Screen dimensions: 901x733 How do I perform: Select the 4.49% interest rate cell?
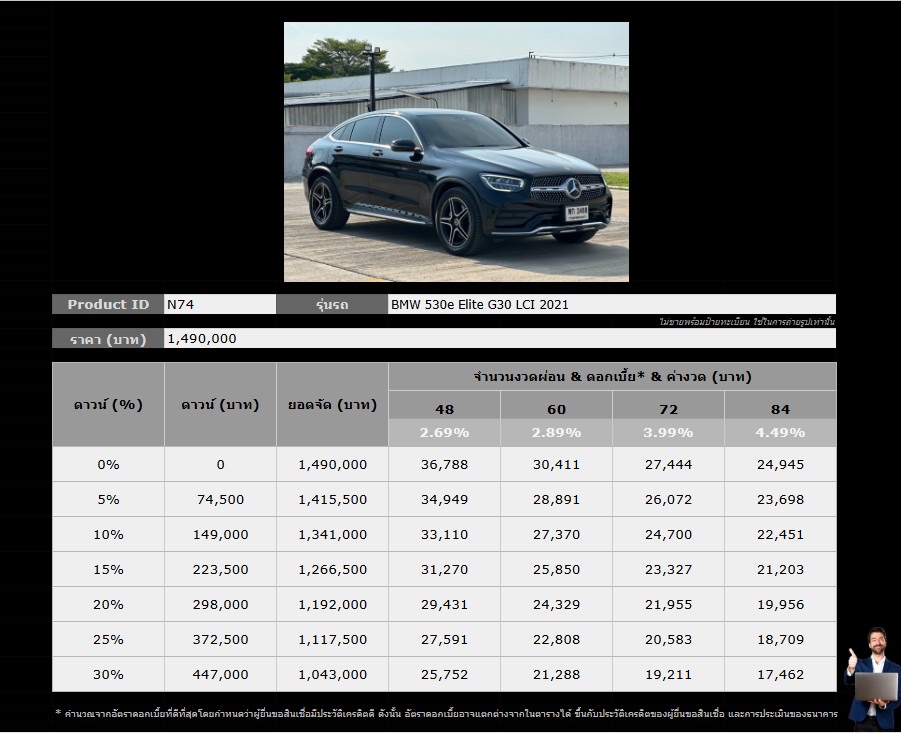[780, 433]
